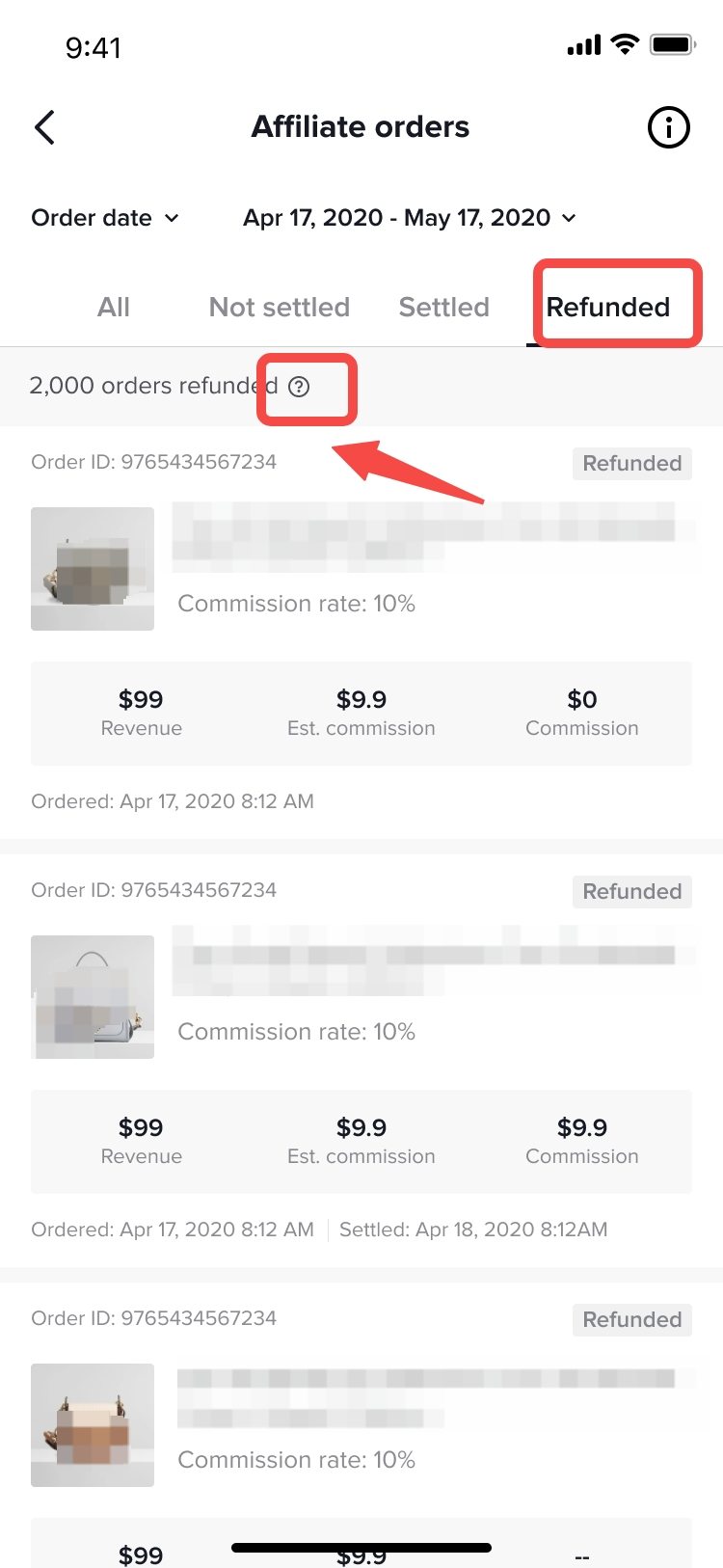The height and width of the screenshot is (1568, 723).
Task: Select the Refunded tab
Action: click(608, 308)
